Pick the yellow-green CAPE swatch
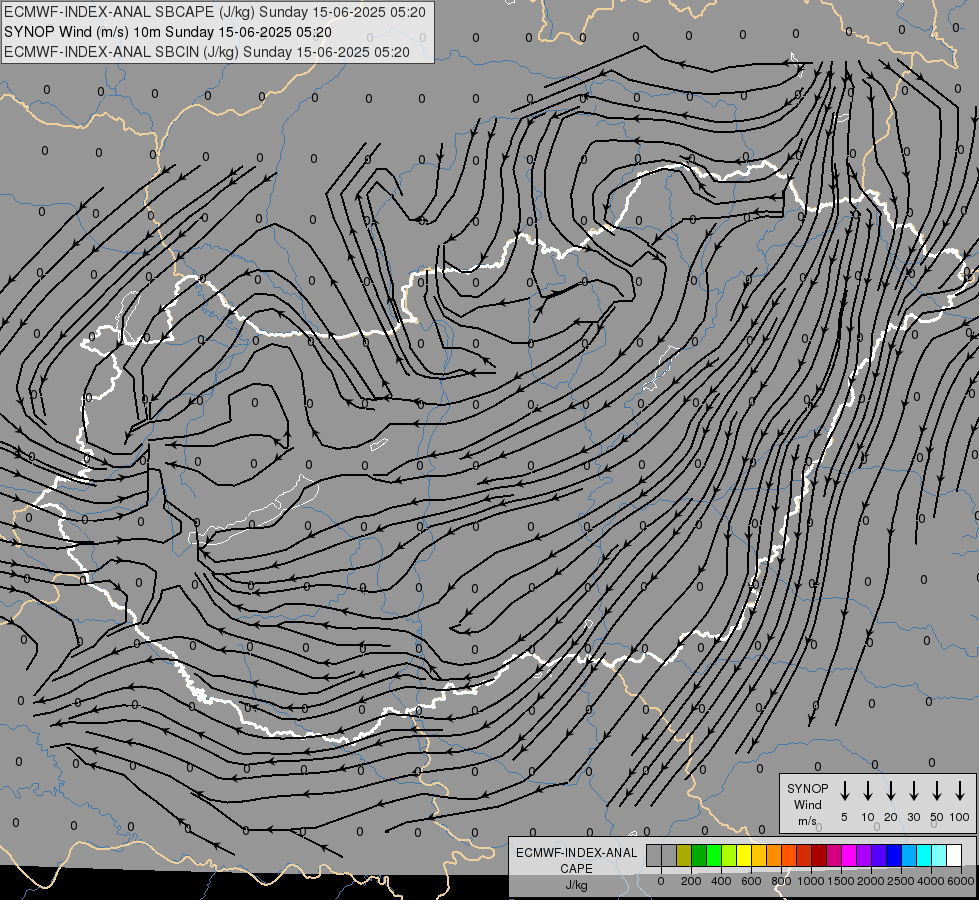This screenshot has width=979, height=900. pyautogui.click(x=729, y=855)
